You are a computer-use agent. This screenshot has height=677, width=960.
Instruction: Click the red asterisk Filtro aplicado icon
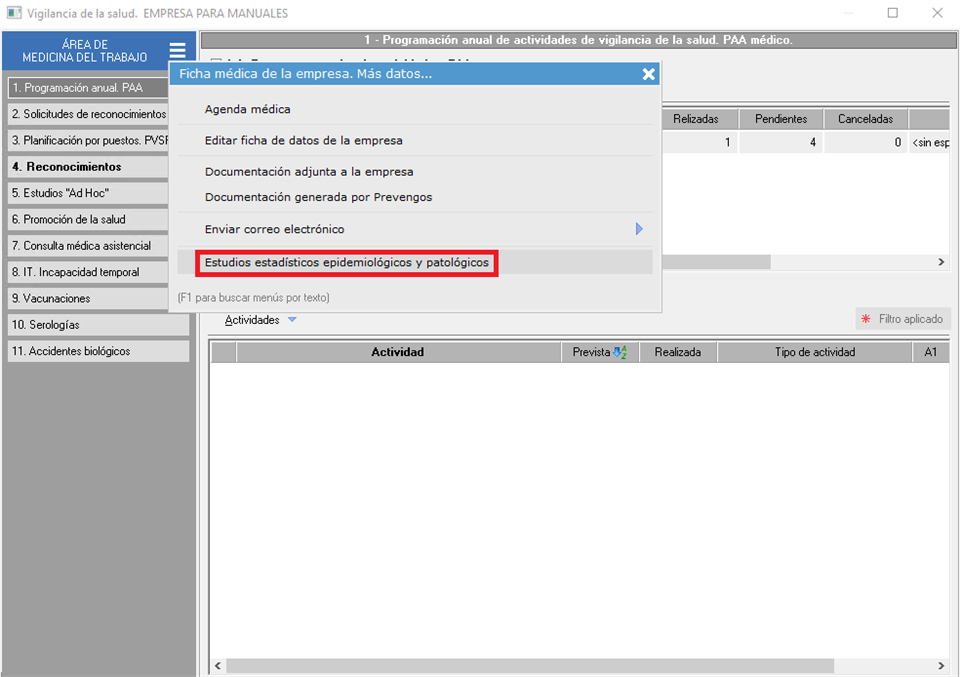(x=866, y=319)
